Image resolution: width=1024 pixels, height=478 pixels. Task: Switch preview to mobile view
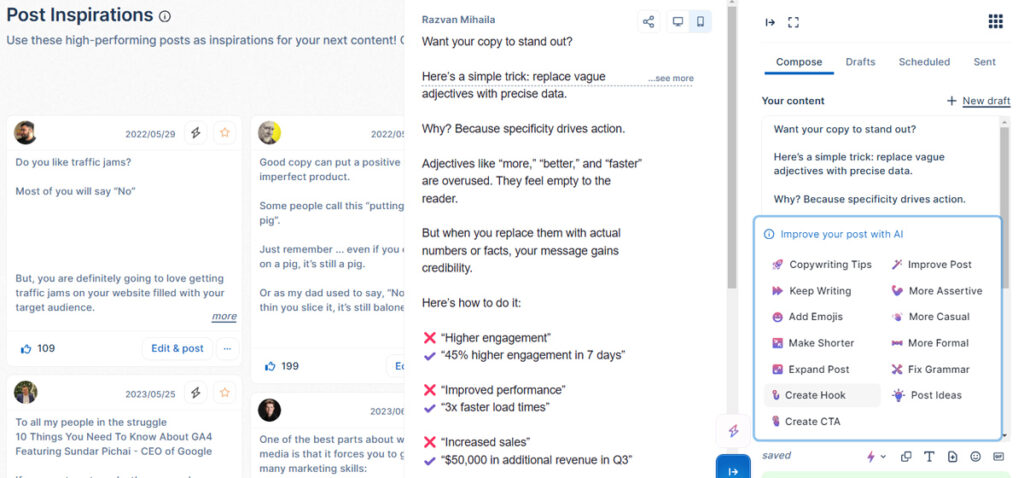[700, 22]
